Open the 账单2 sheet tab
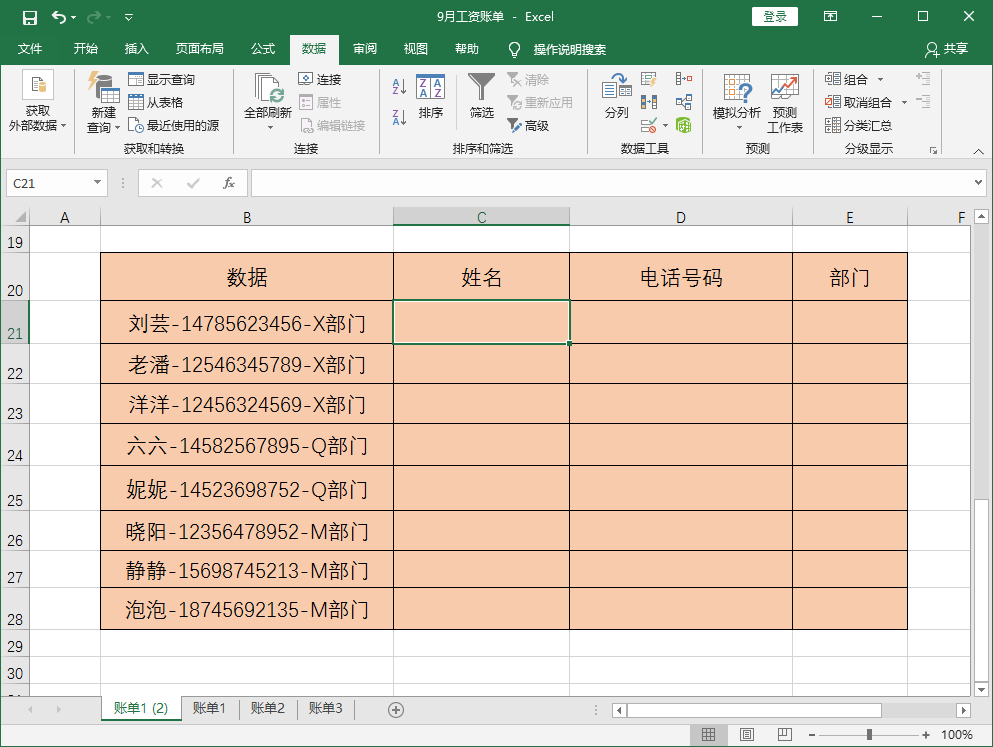Viewport: 993px width, 747px height. (267, 708)
